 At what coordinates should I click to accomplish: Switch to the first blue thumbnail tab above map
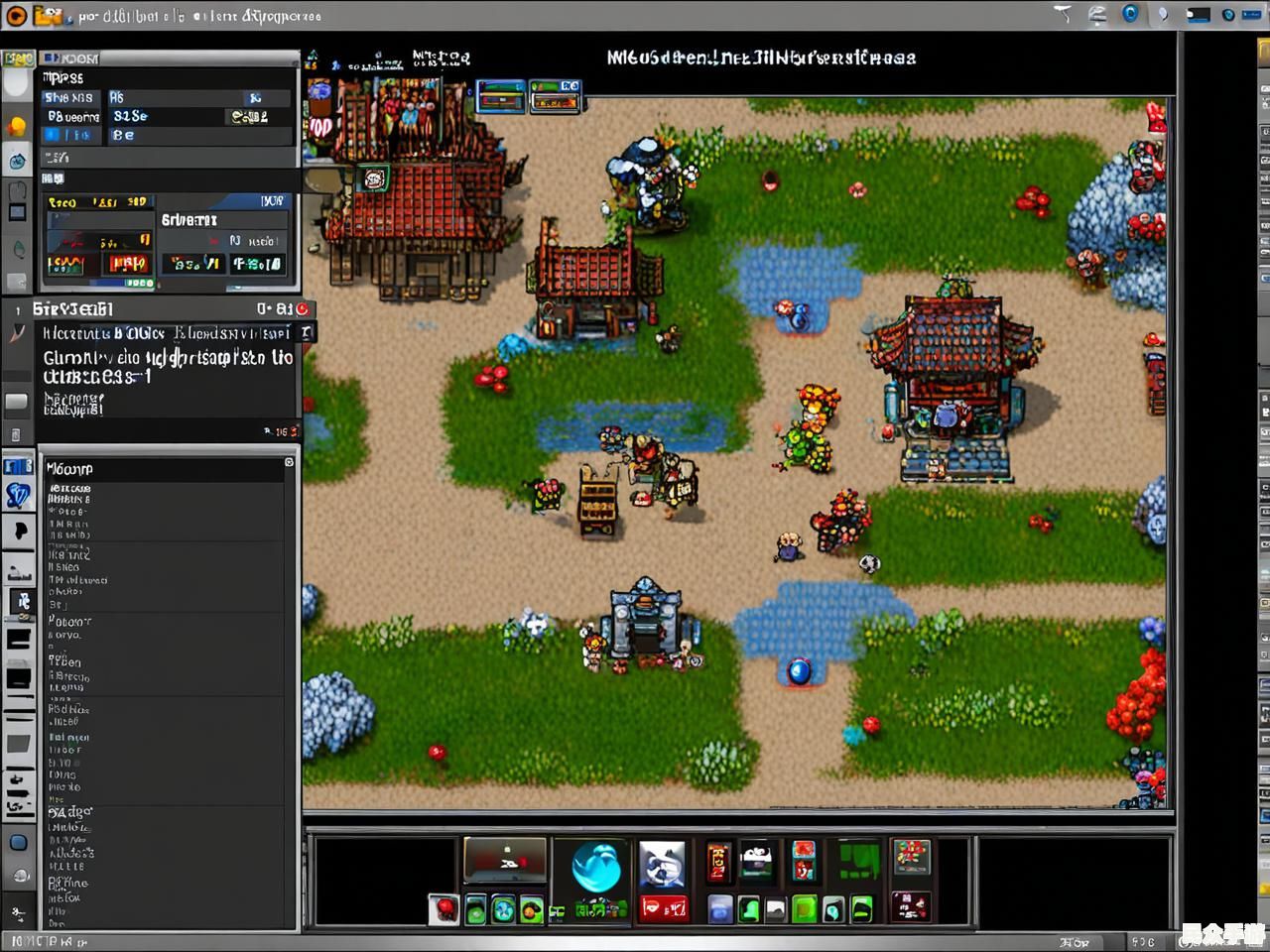click(x=501, y=96)
